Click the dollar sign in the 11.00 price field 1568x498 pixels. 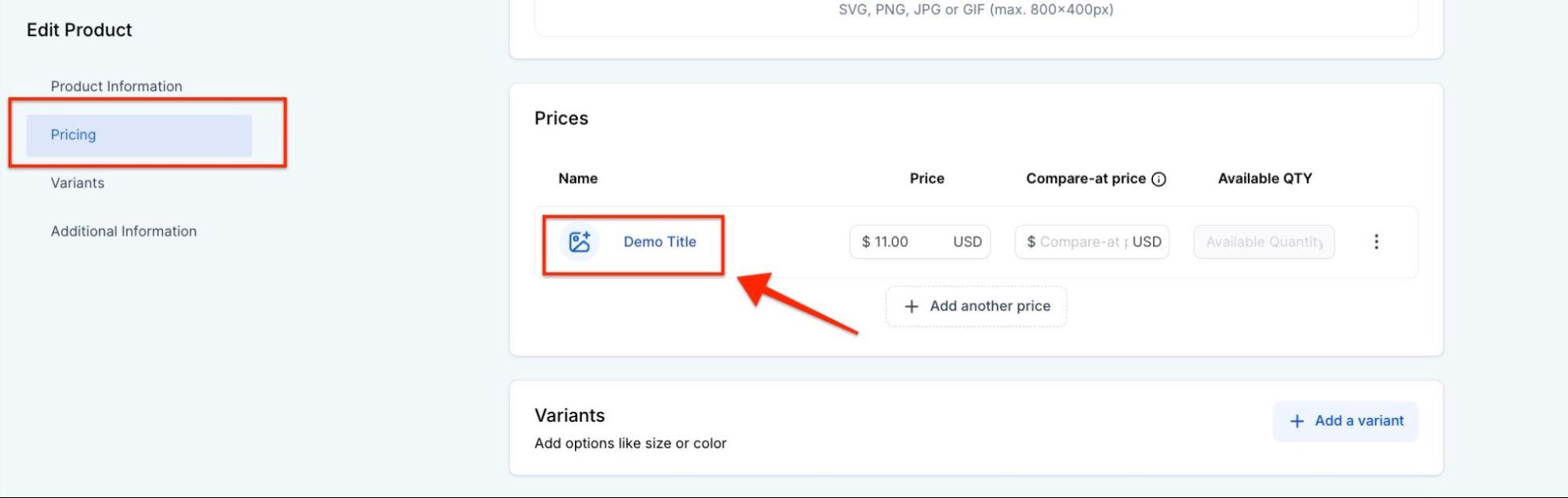coord(866,242)
